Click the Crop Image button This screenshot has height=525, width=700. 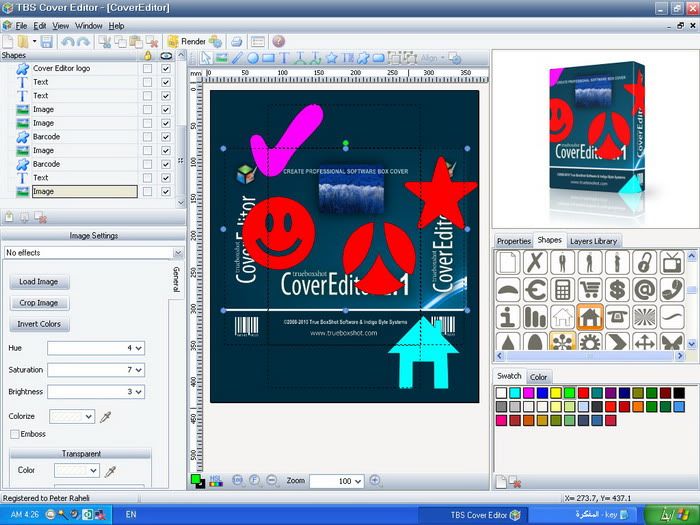[39, 303]
